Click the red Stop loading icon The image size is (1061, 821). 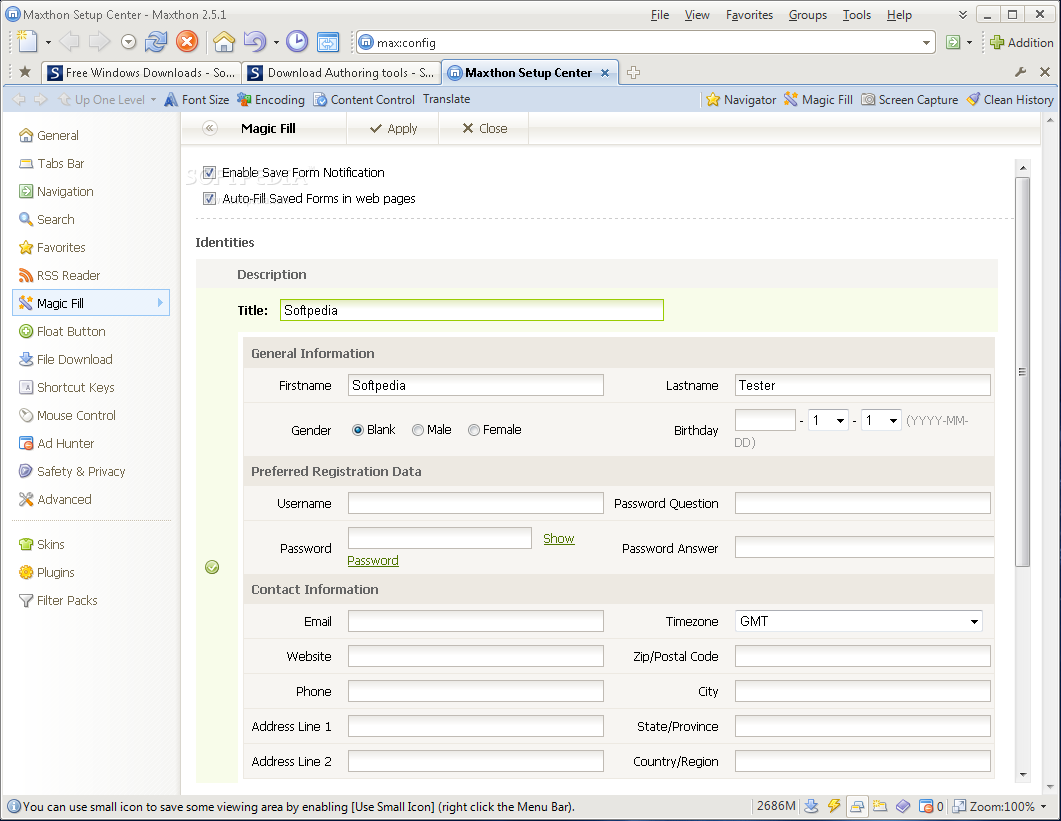coord(187,42)
